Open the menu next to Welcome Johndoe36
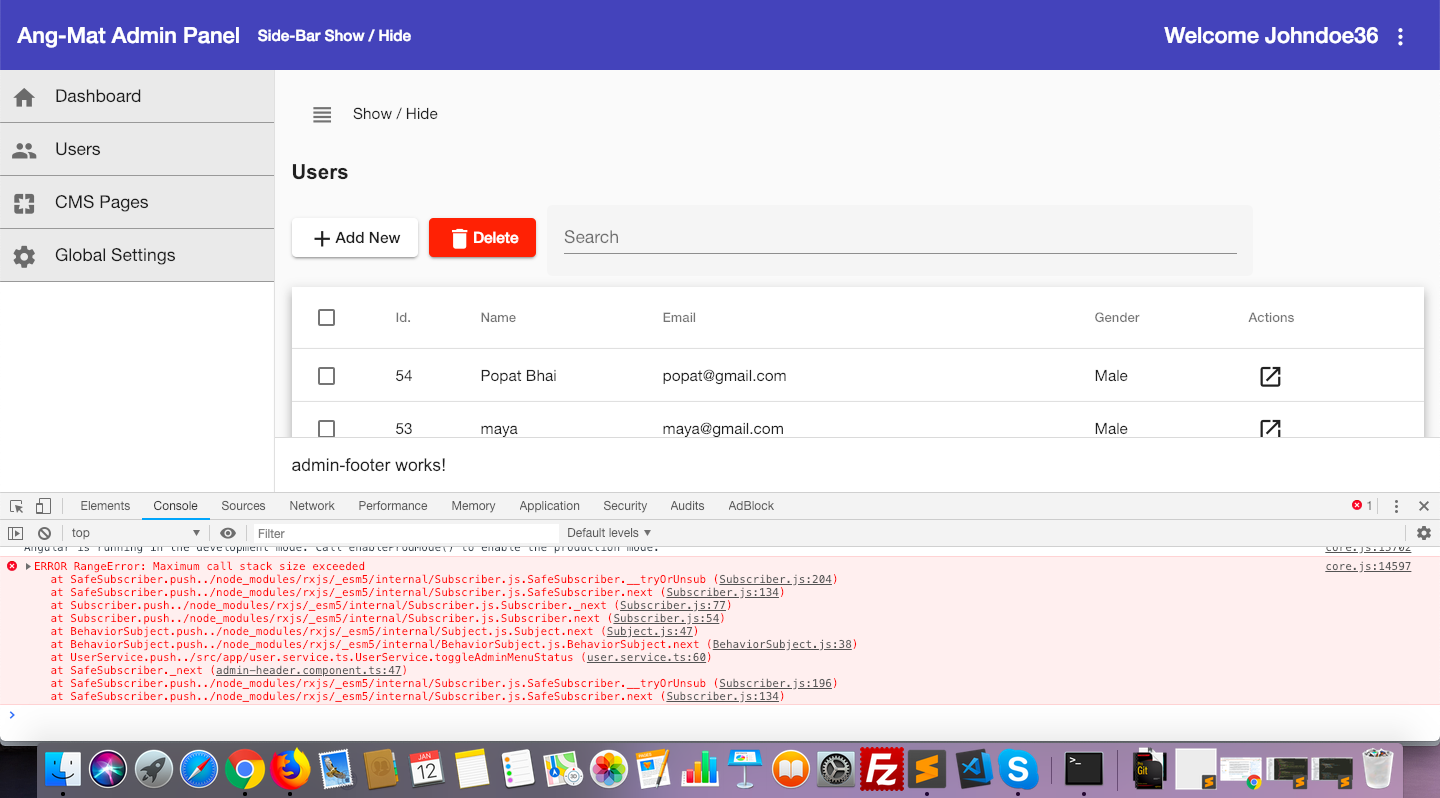This screenshot has width=1440, height=798. [x=1400, y=35]
